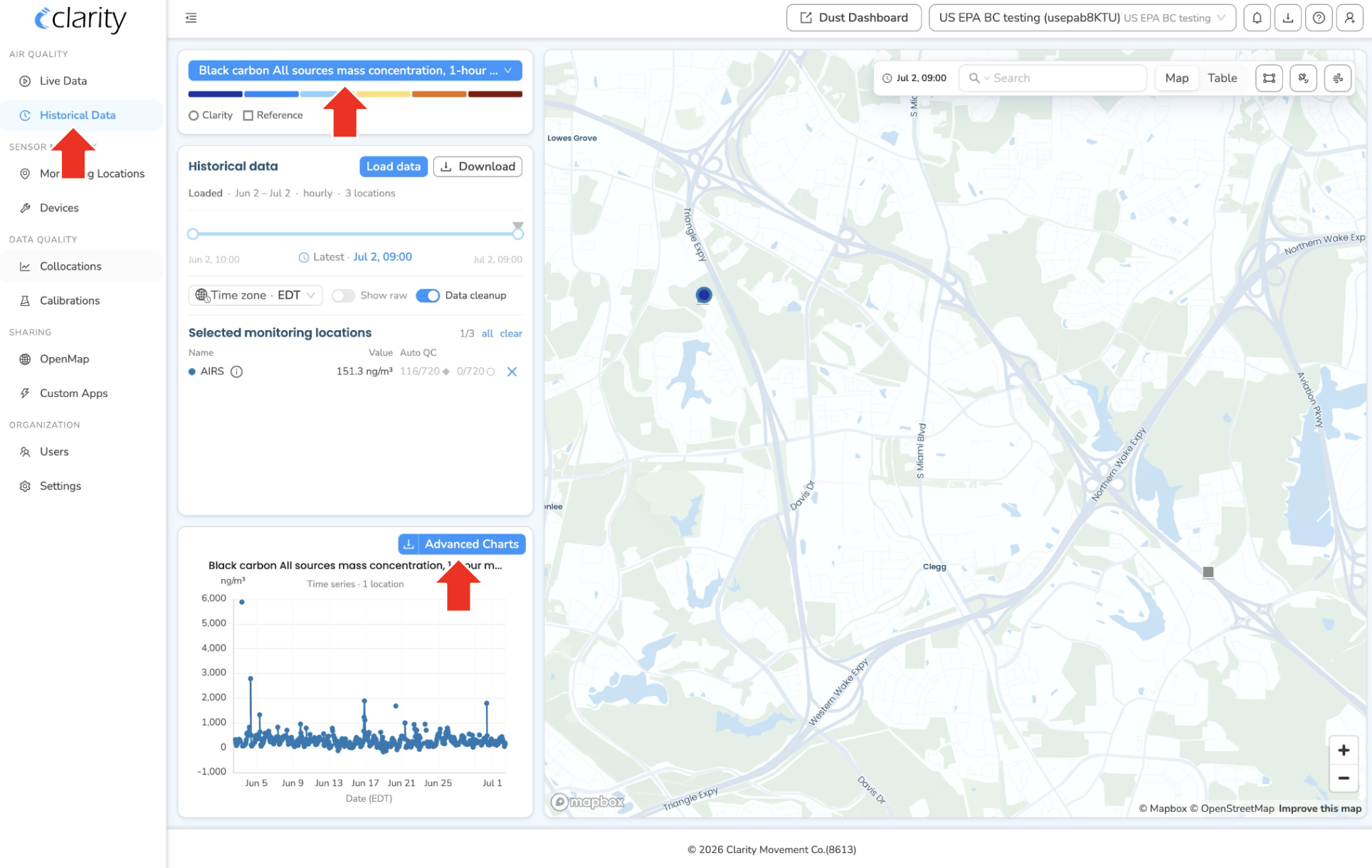Screen dimensions: 1372x868
Task: Open Custom Apps page
Action: [x=81, y=393]
